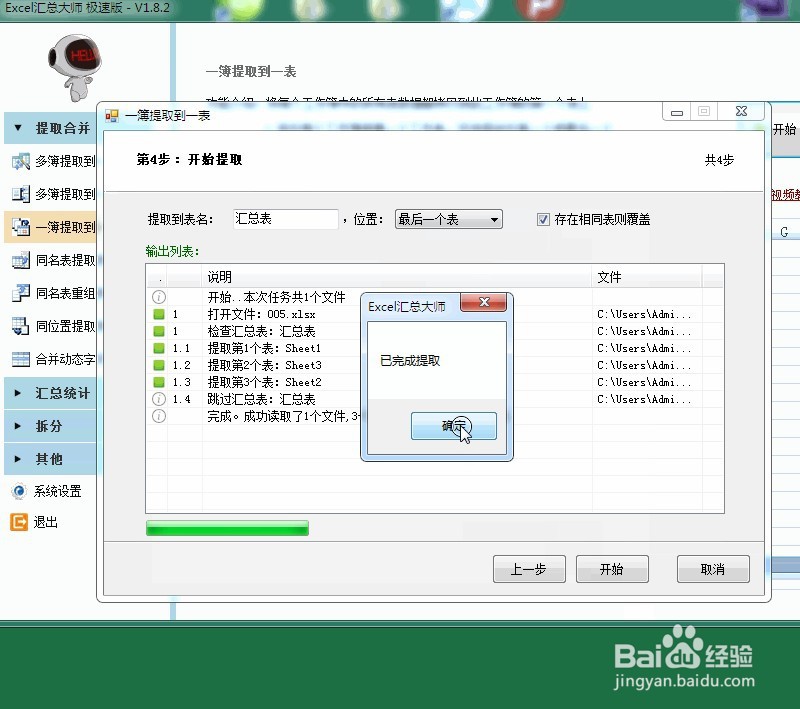Select row text 打开文件: 005.xlsx
This screenshot has height=709, width=800.
tap(261, 314)
